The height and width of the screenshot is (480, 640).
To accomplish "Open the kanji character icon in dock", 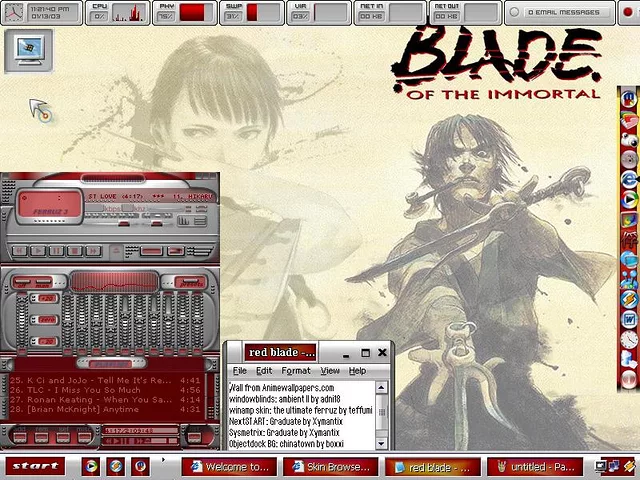I will click(629, 240).
